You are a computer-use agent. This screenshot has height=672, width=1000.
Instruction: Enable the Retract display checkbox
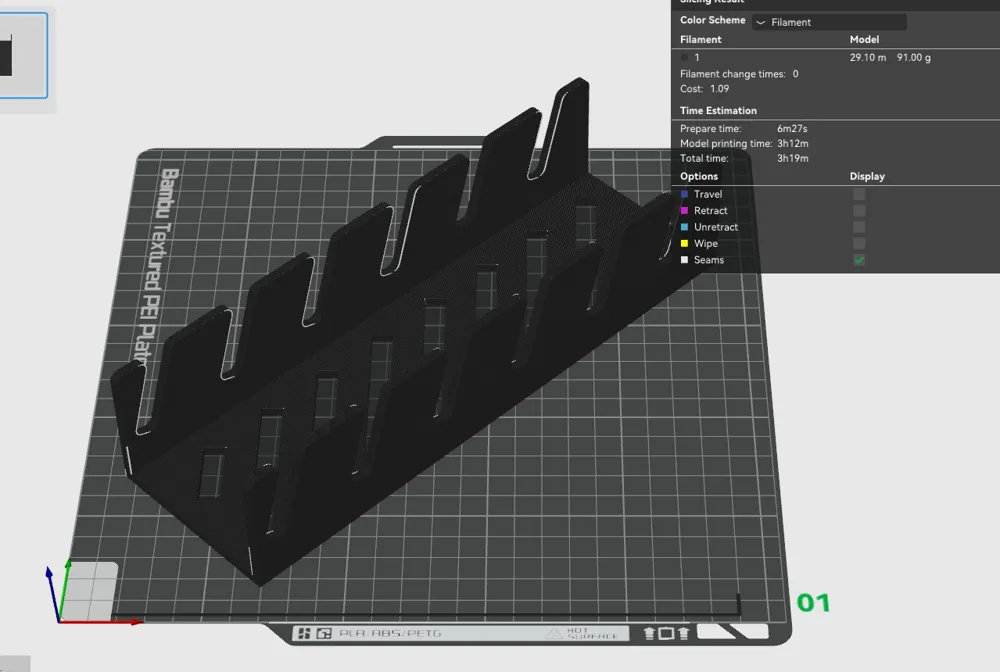(x=859, y=210)
